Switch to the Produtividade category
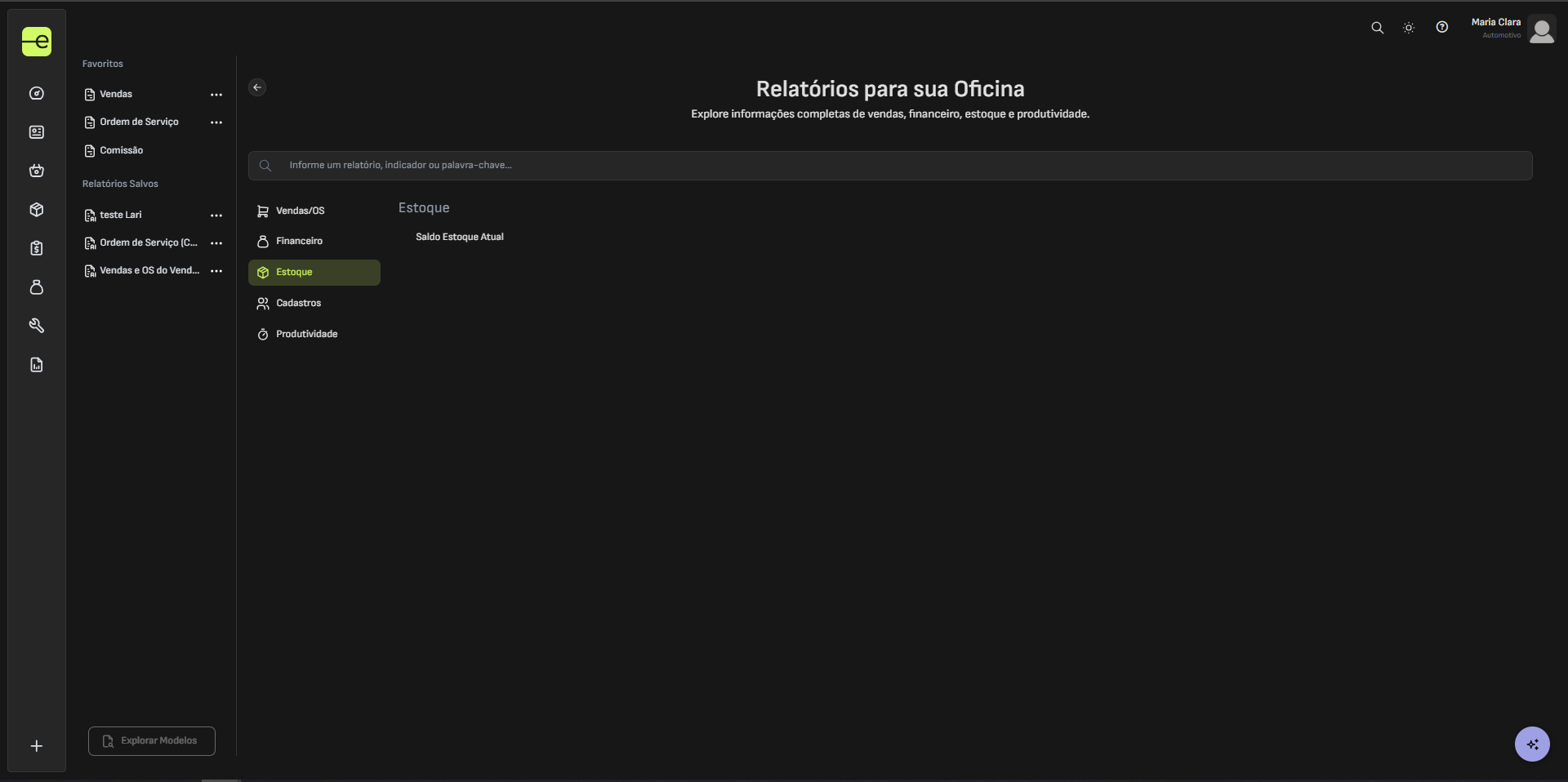Screen dimensions: 1568x782 (x=306, y=334)
